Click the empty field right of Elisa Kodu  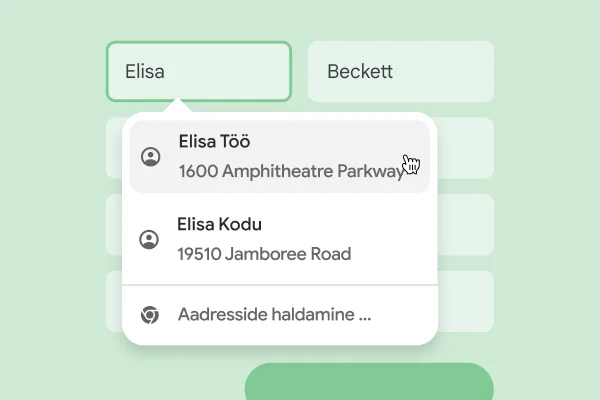467,224
